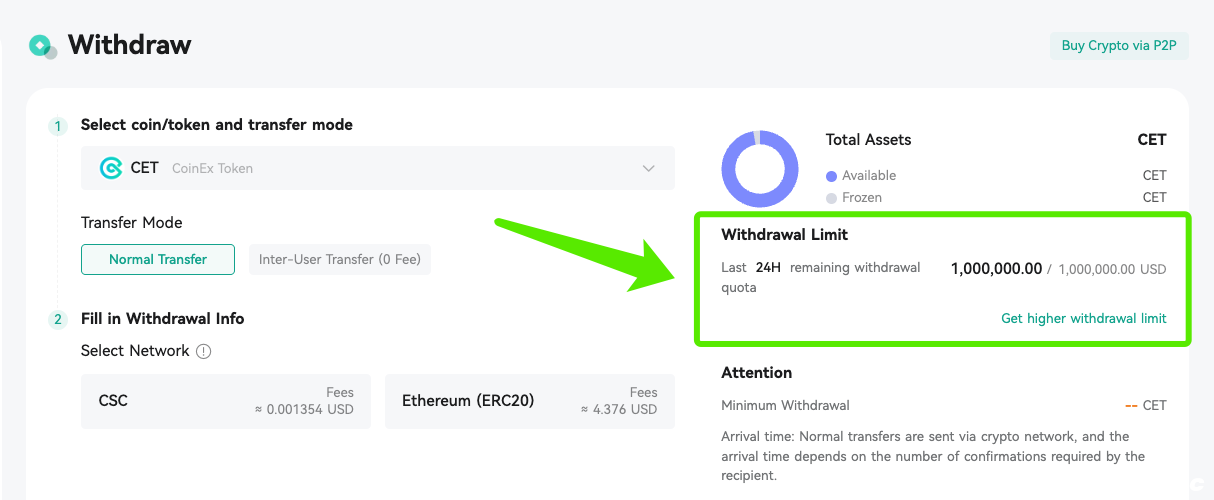This screenshot has width=1214, height=500.
Task: Click the gray Frozen legend dot
Action: 831,198
